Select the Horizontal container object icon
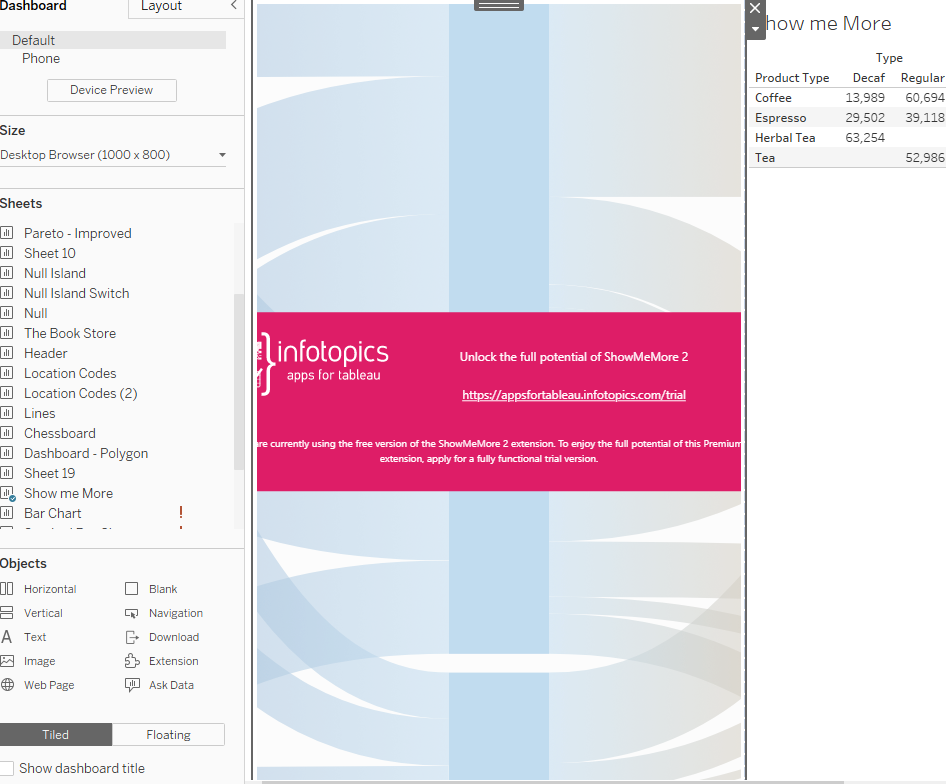This screenshot has width=946, height=784. coord(7,588)
